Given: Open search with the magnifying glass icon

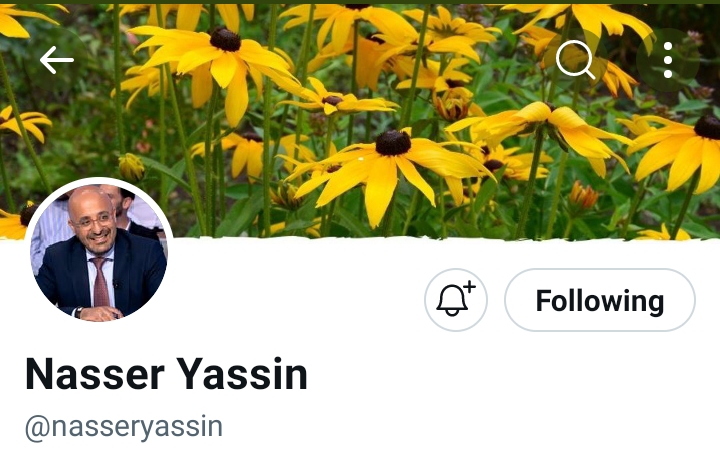Looking at the screenshot, I should (x=575, y=60).
